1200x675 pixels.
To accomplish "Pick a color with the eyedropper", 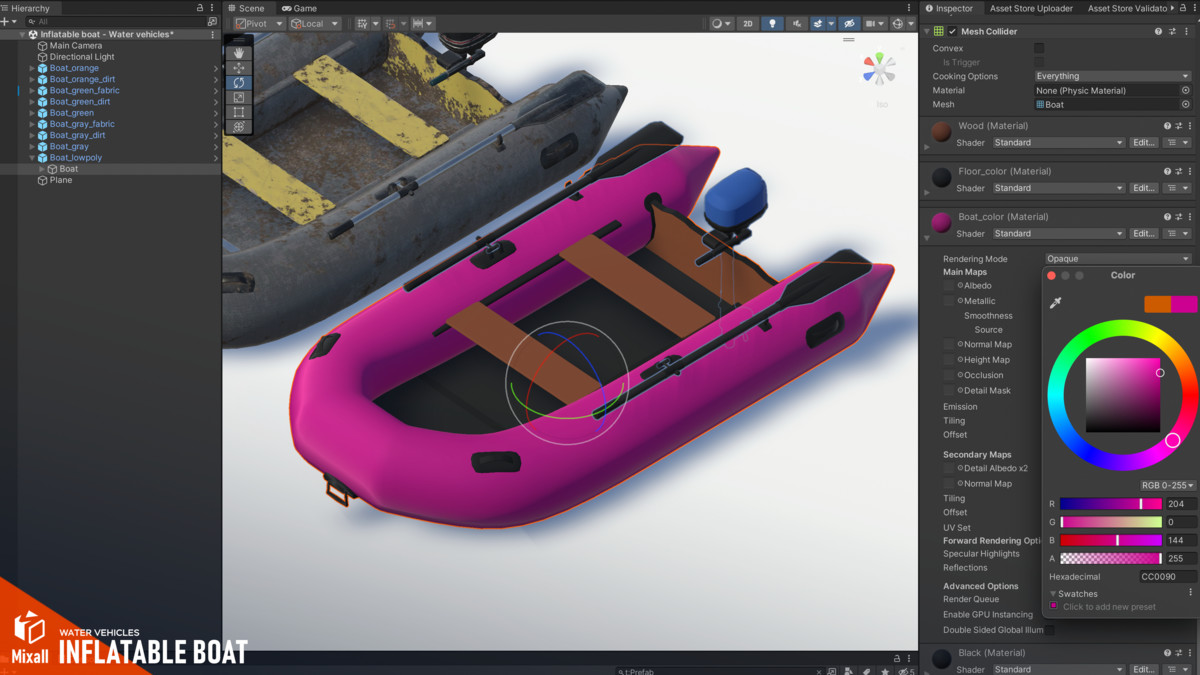I will coord(1055,303).
